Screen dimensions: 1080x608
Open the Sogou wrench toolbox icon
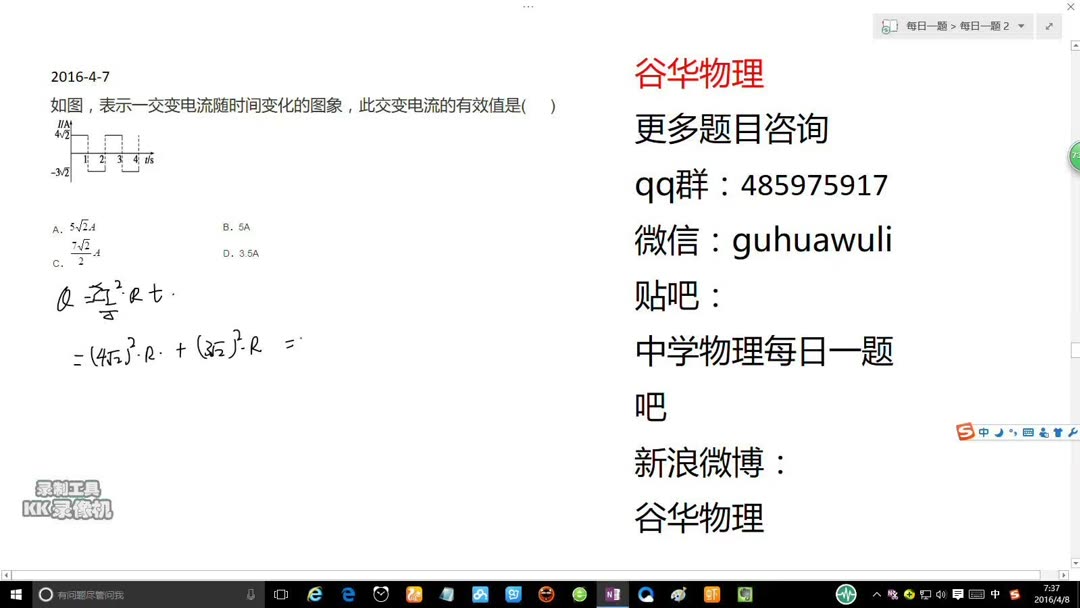coord(1075,432)
